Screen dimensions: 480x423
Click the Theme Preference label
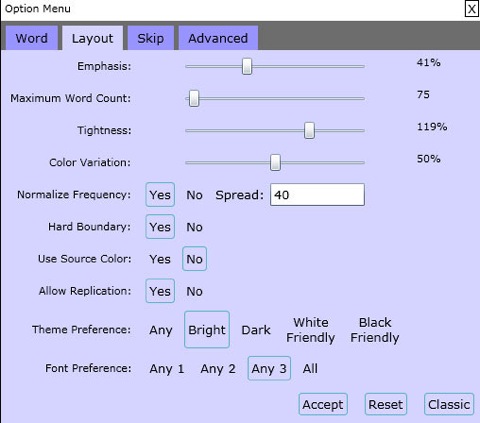[x=82, y=330]
